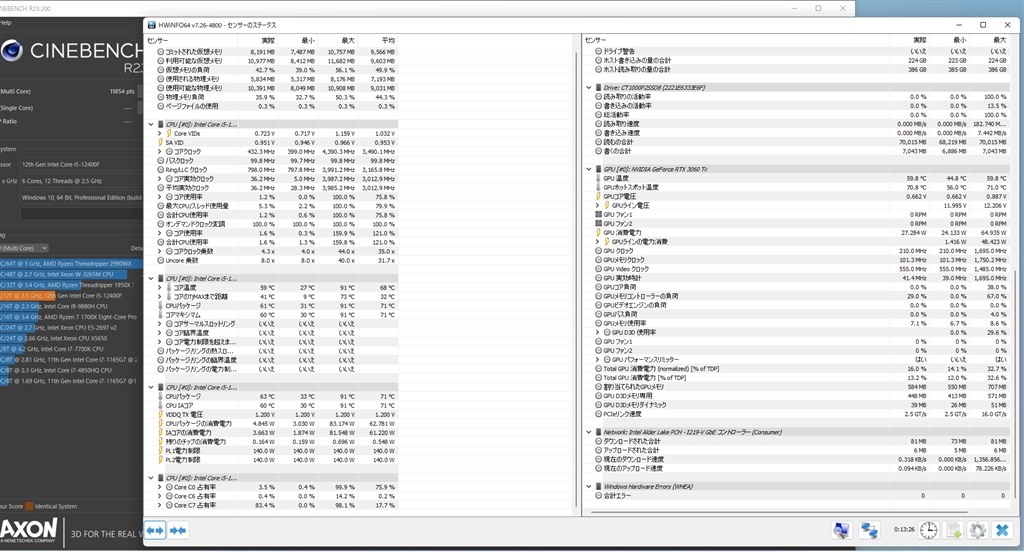
Task: Select the Ring/LLC クロック sensor row
Action: 277,170
